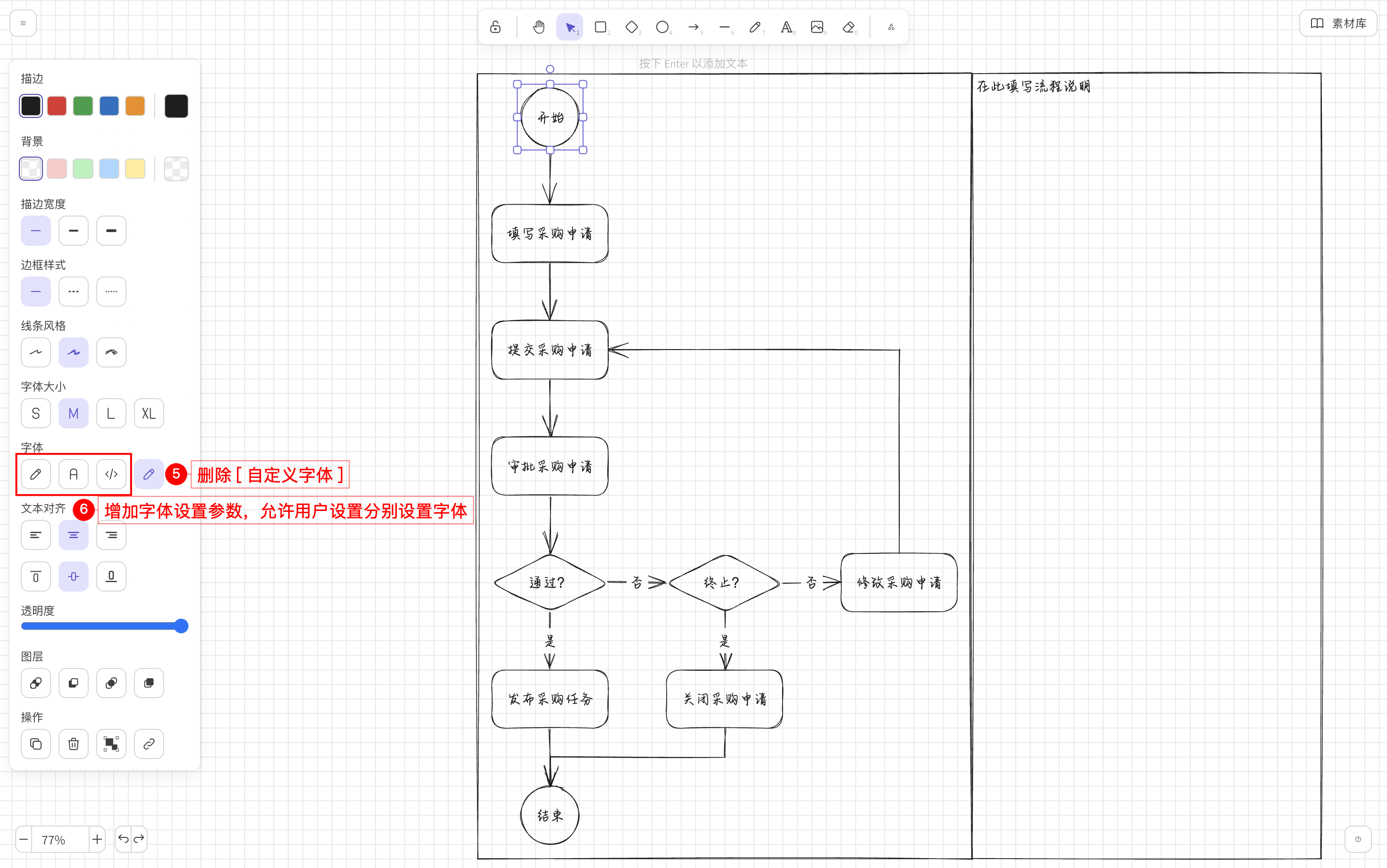Open the hamburger main menu

point(23,24)
